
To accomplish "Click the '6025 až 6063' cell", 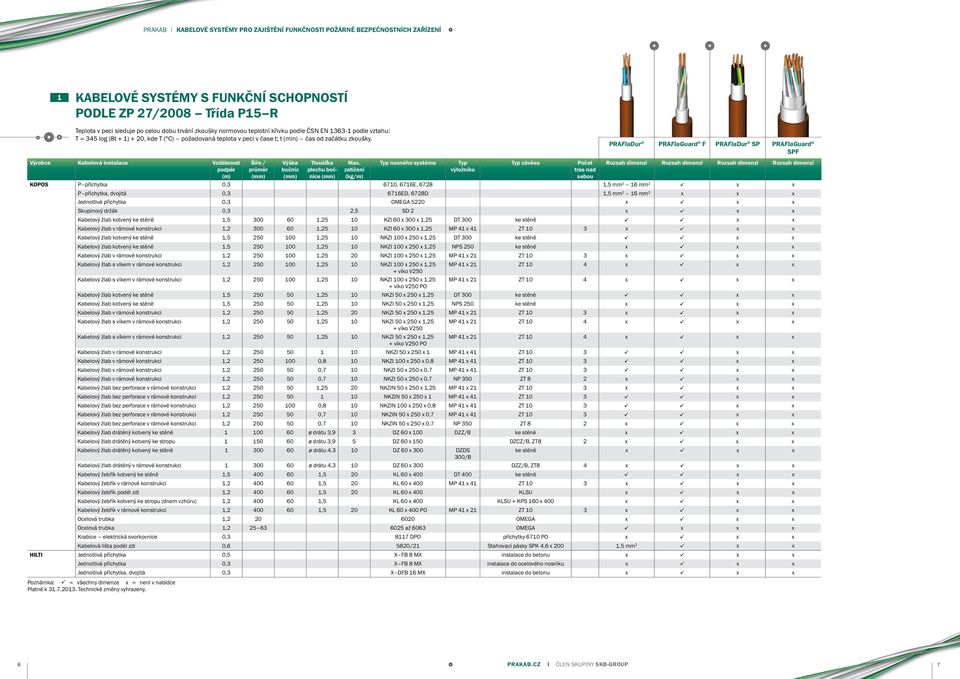I will (x=408, y=528).
